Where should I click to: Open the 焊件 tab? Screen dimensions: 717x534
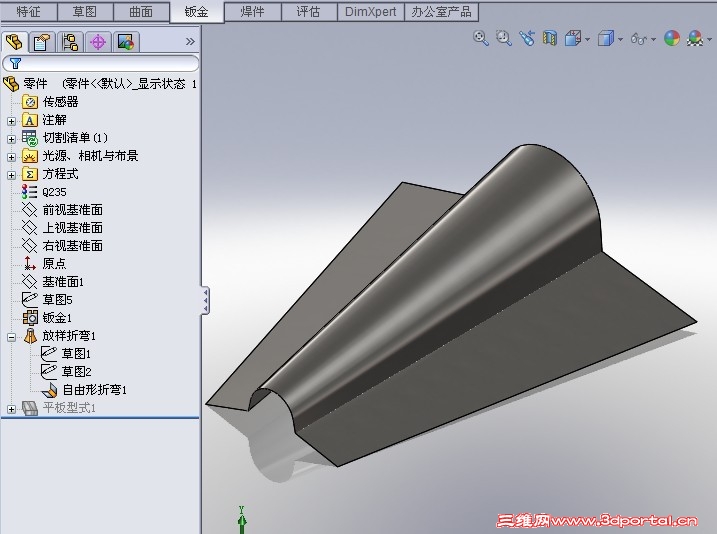click(x=252, y=11)
